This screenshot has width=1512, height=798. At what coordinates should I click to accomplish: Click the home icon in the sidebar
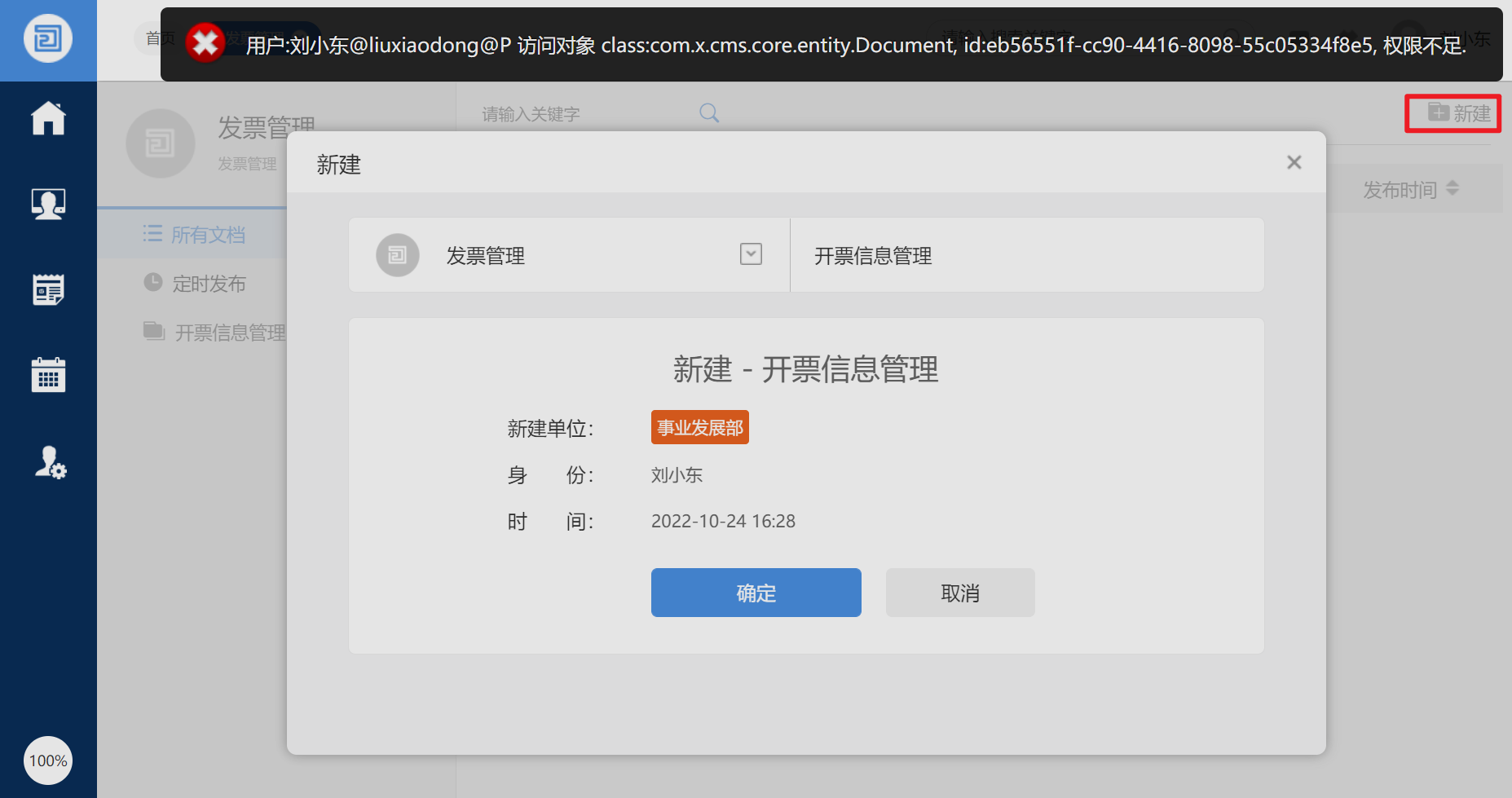pos(48,118)
